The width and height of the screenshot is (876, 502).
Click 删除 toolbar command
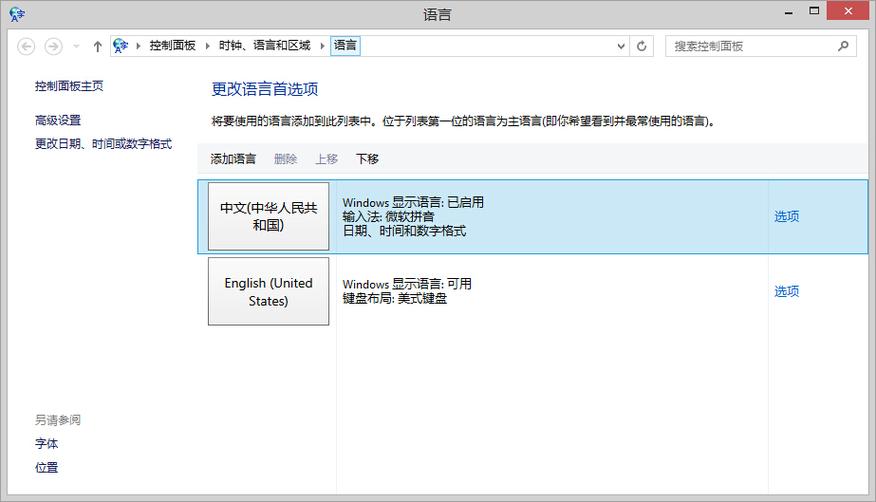pyautogui.click(x=285, y=159)
